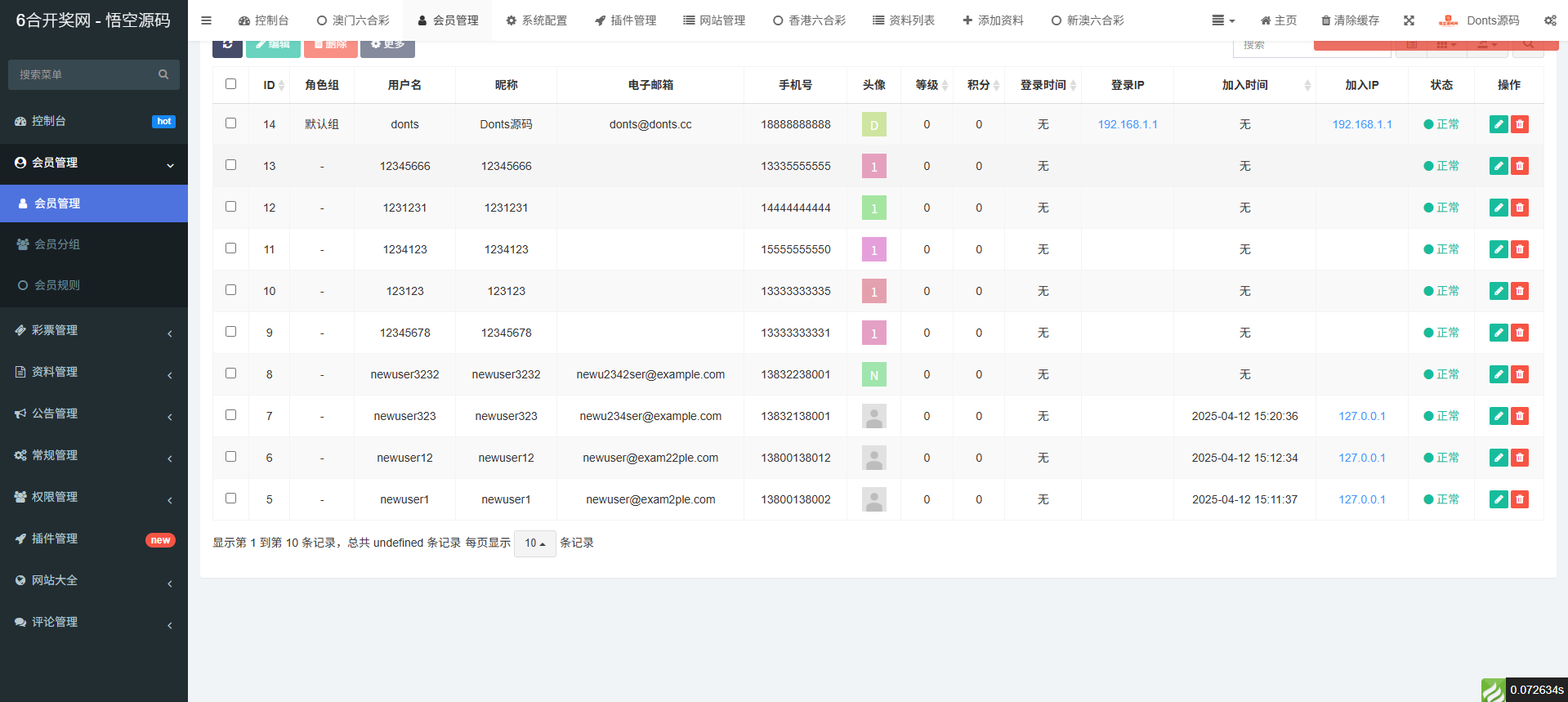1568x702 pixels.
Task: Click edit icon for user donts
Action: (x=1498, y=124)
